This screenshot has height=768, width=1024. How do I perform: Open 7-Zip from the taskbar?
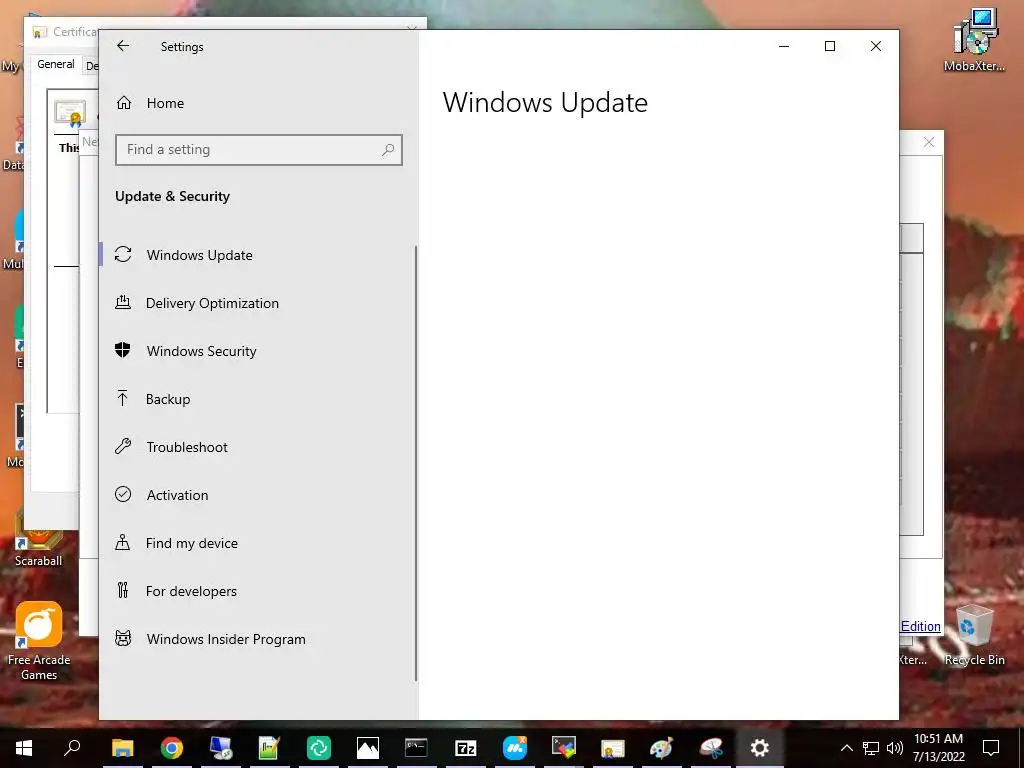coord(466,748)
